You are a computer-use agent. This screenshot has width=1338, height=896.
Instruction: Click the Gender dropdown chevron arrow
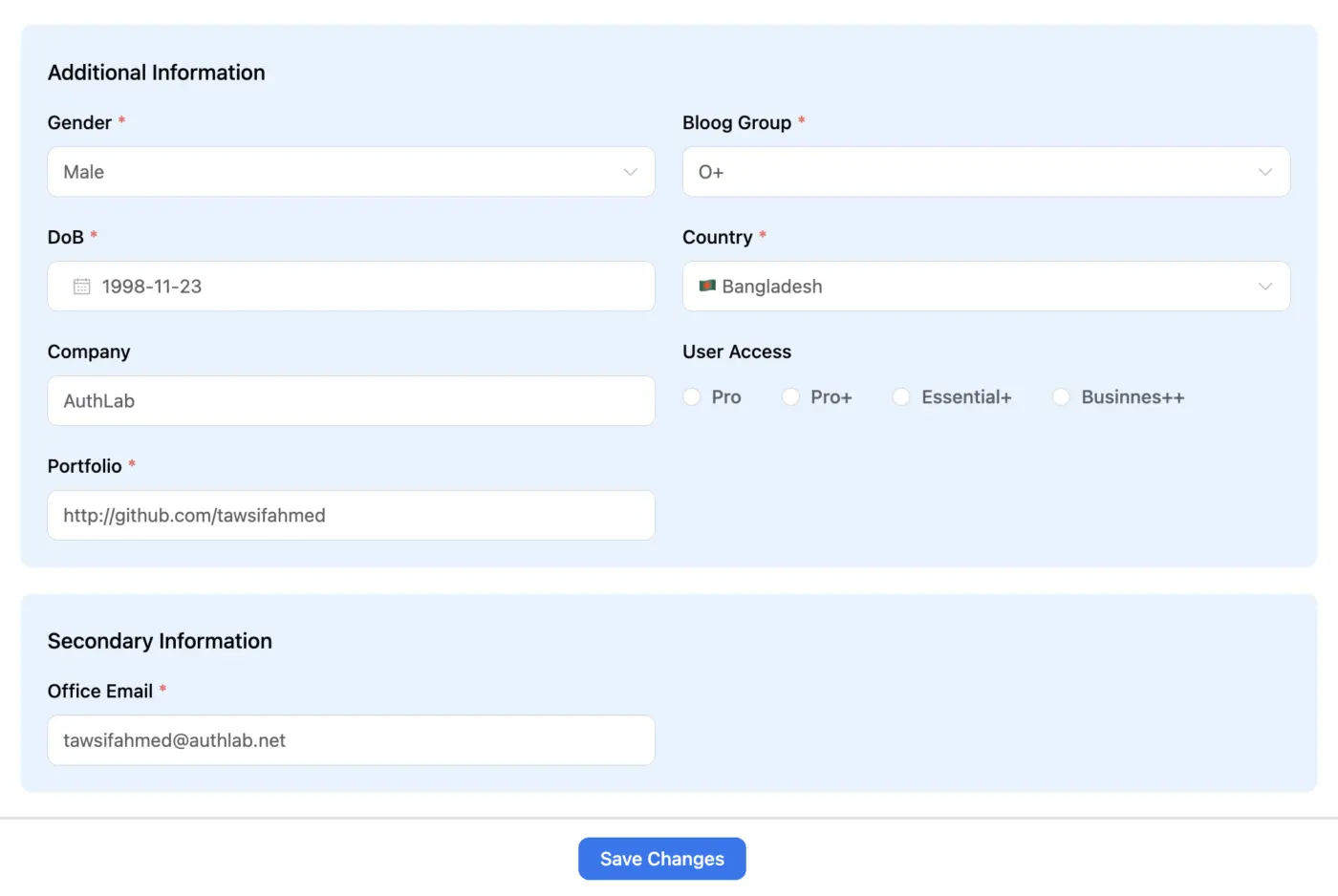coord(630,172)
